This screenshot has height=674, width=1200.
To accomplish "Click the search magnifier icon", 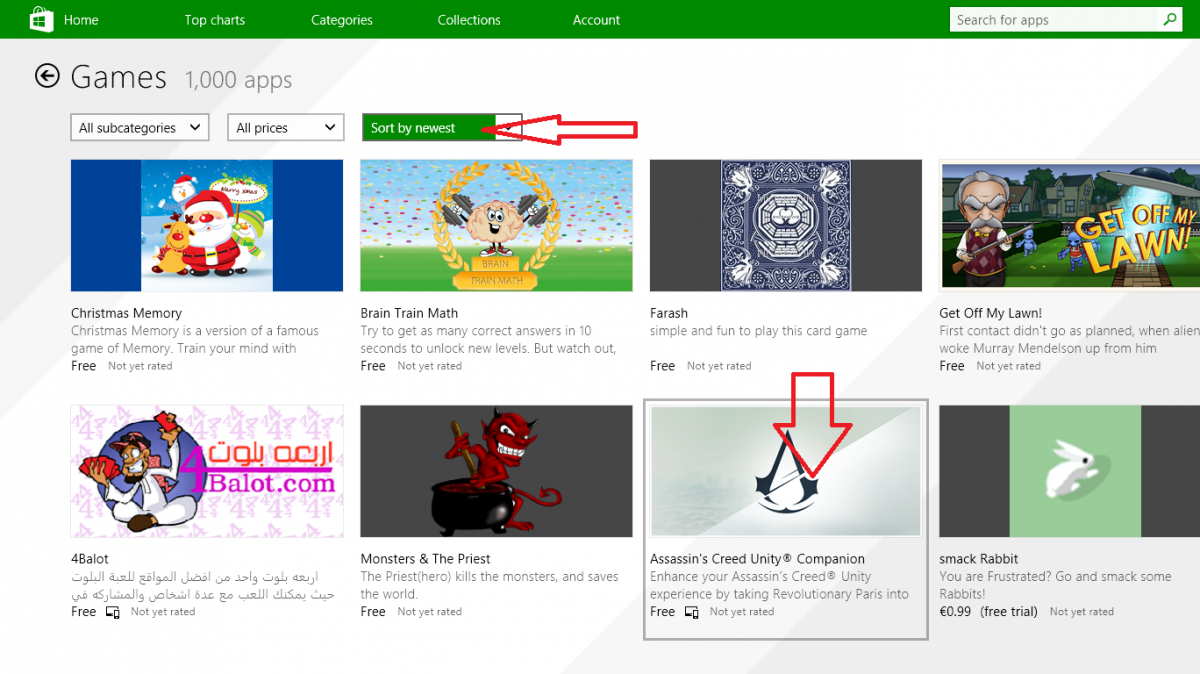I will coord(1170,19).
